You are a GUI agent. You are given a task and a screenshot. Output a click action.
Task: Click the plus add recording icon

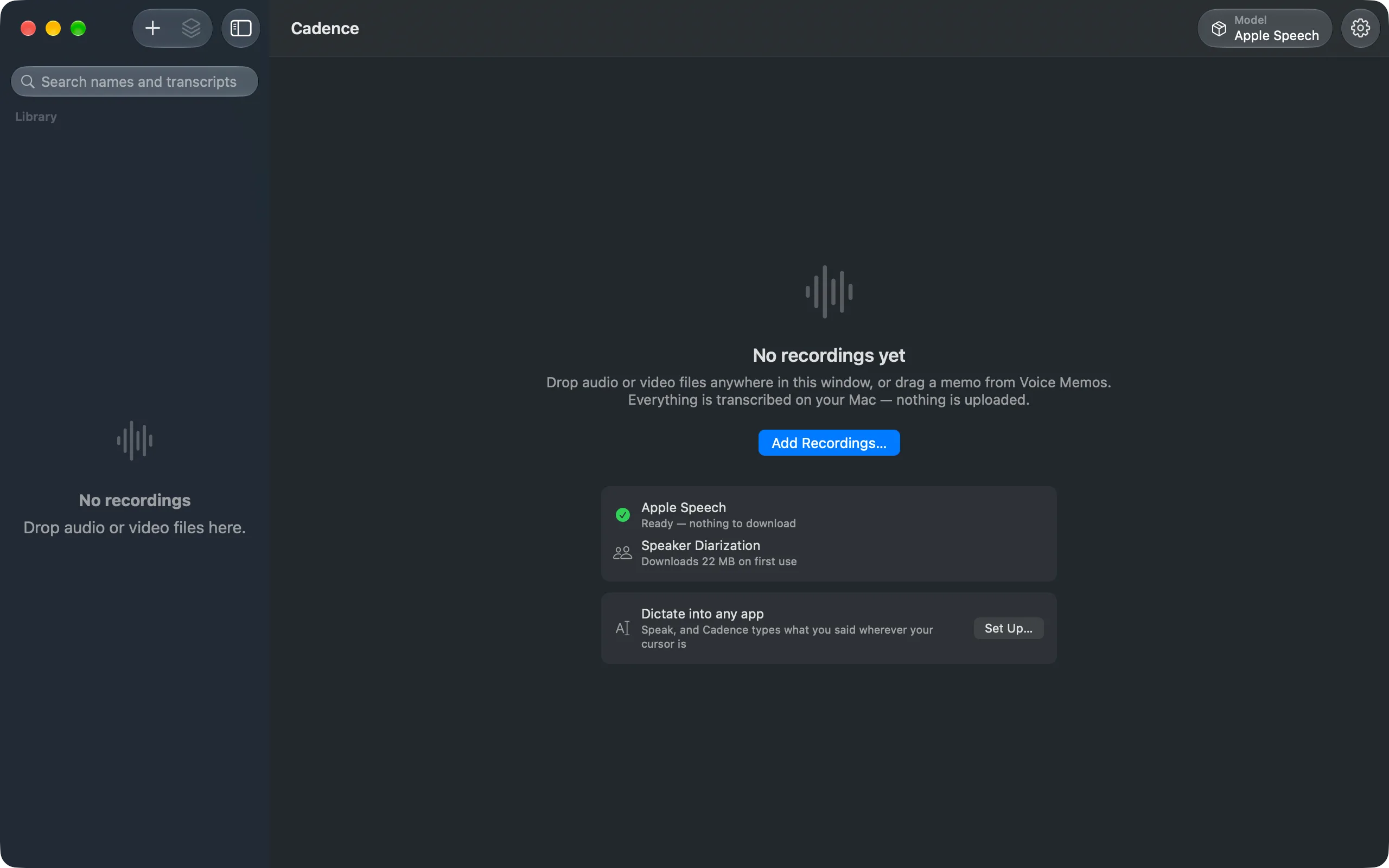(152, 28)
